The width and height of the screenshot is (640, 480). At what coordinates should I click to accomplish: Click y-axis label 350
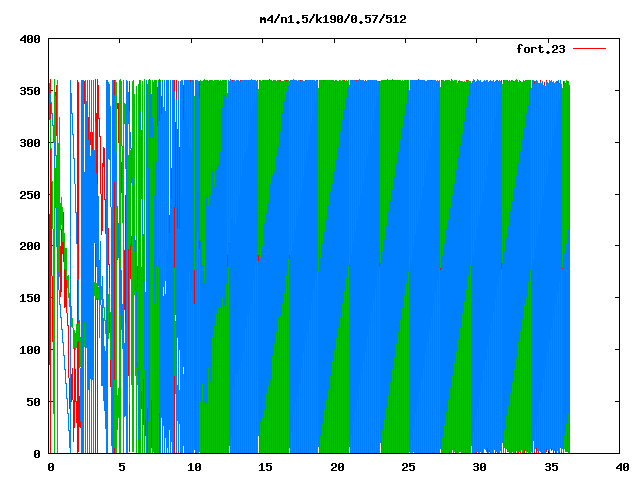click(x=30, y=91)
